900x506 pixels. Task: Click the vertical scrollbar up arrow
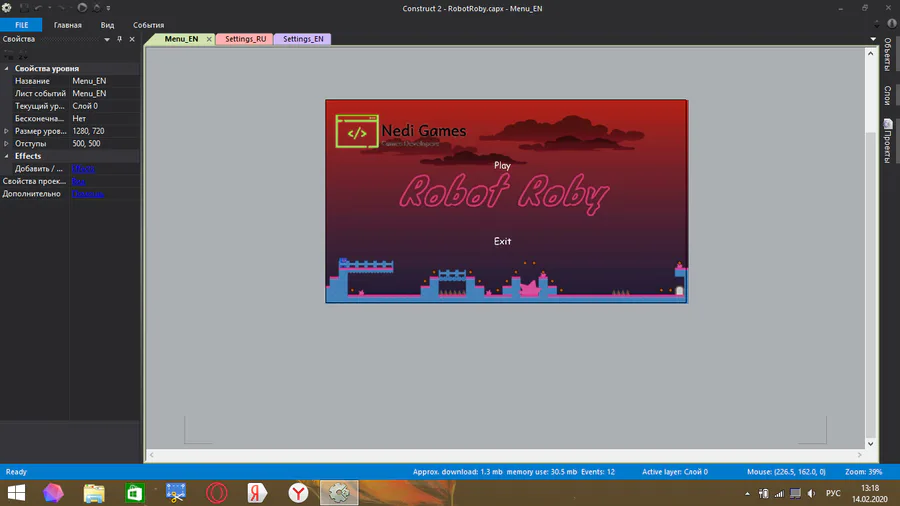click(871, 53)
